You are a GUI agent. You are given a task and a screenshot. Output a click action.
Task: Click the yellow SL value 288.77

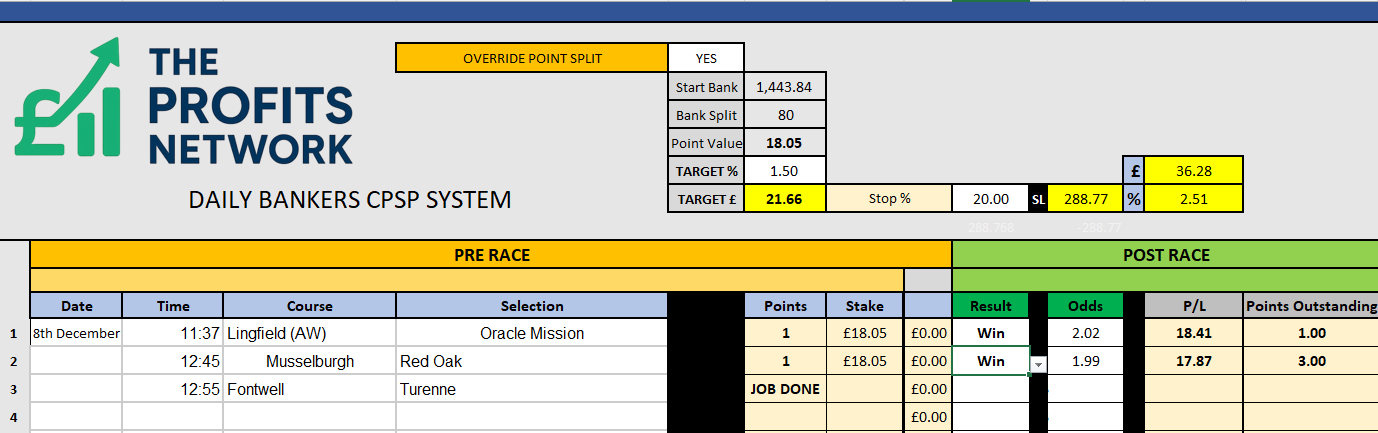pyautogui.click(x=1084, y=199)
